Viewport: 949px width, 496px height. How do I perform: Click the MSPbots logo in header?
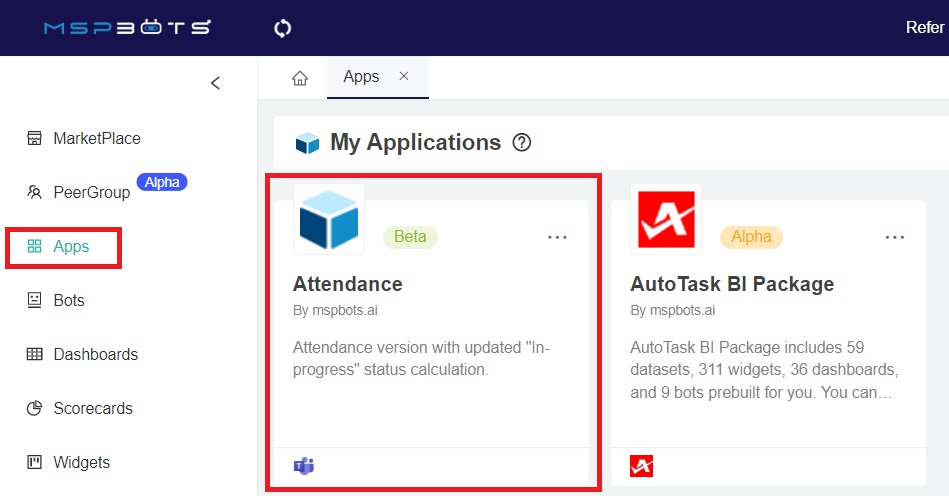[x=127, y=28]
